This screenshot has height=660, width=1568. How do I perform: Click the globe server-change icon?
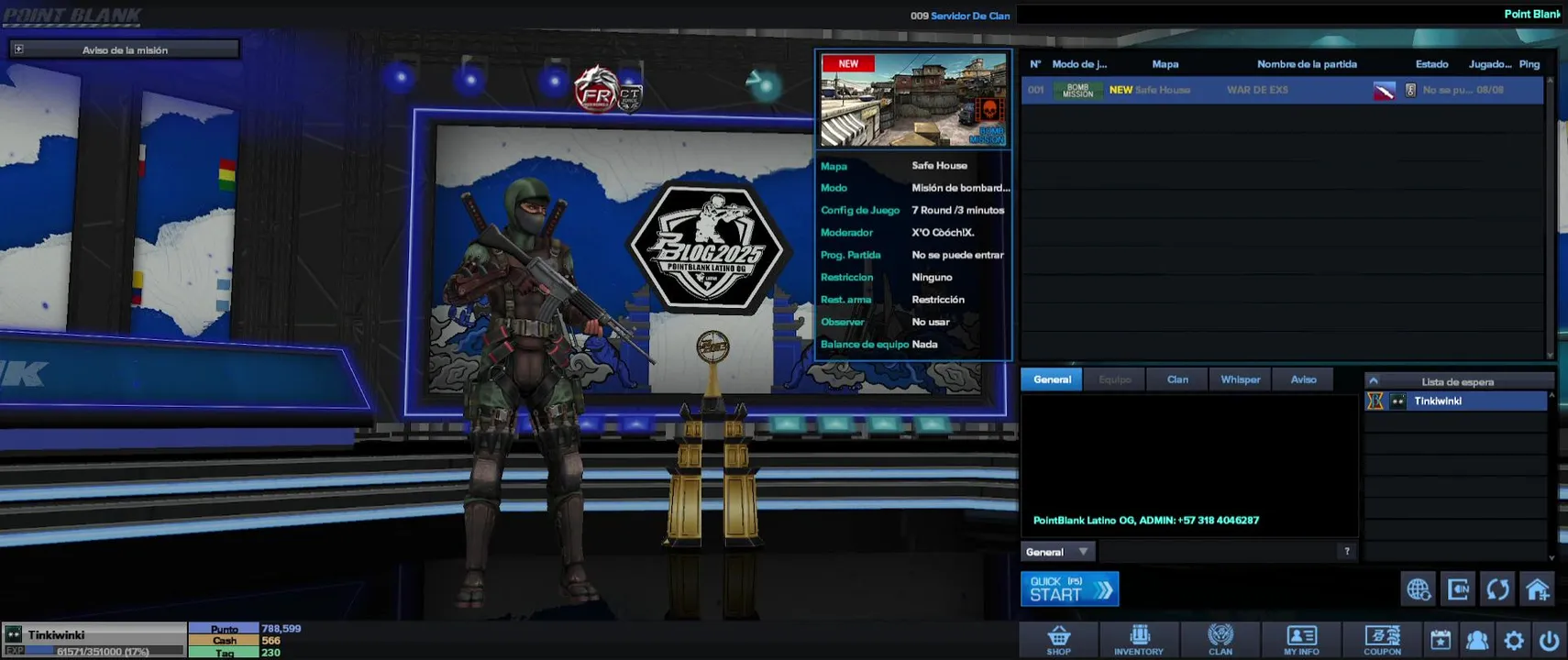1419,589
